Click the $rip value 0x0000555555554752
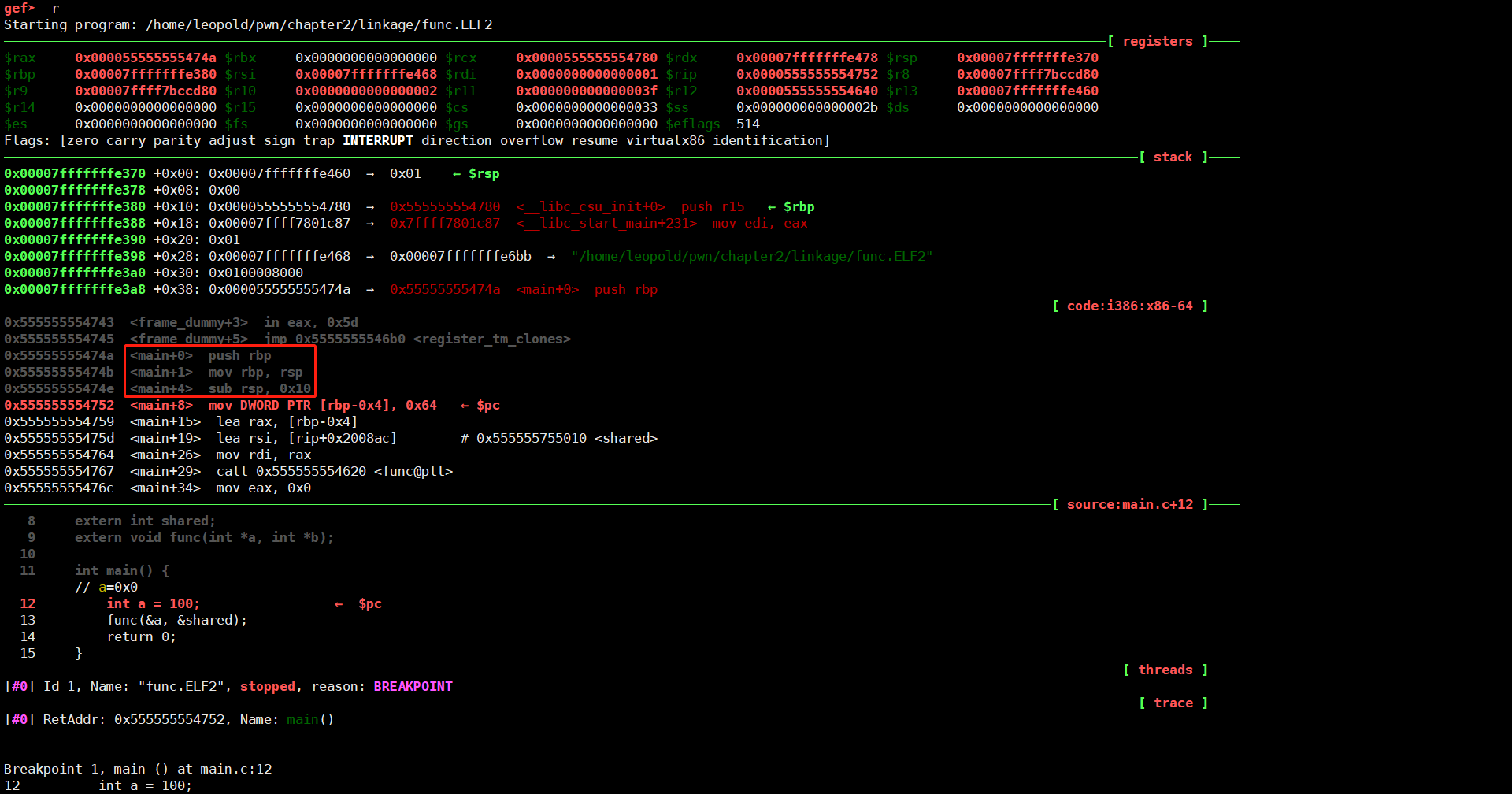The image size is (1512, 794). (807, 74)
